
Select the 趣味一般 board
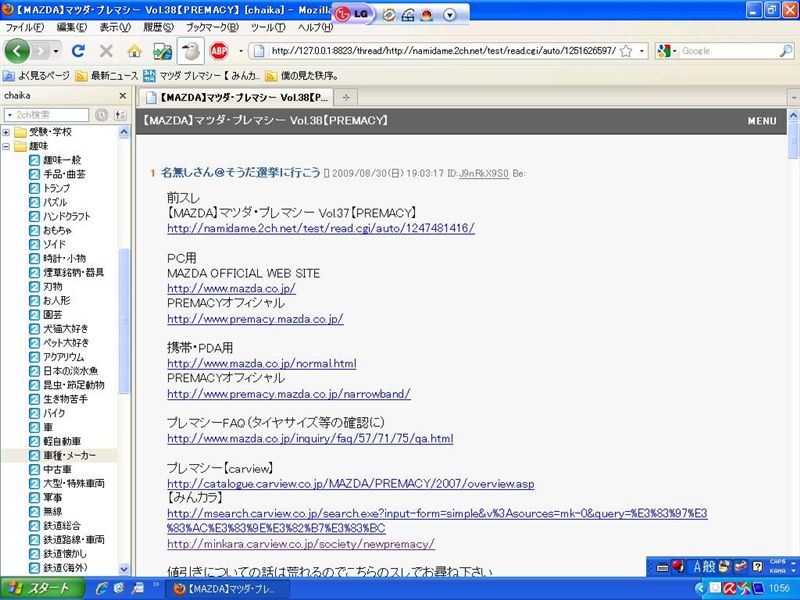tap(62, 160)
